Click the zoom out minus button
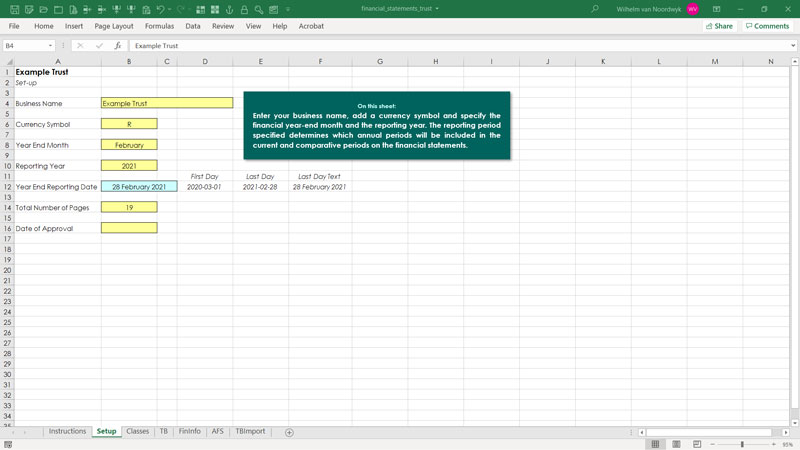This screenshot has height=450, width=800. (x=713, y=444)
